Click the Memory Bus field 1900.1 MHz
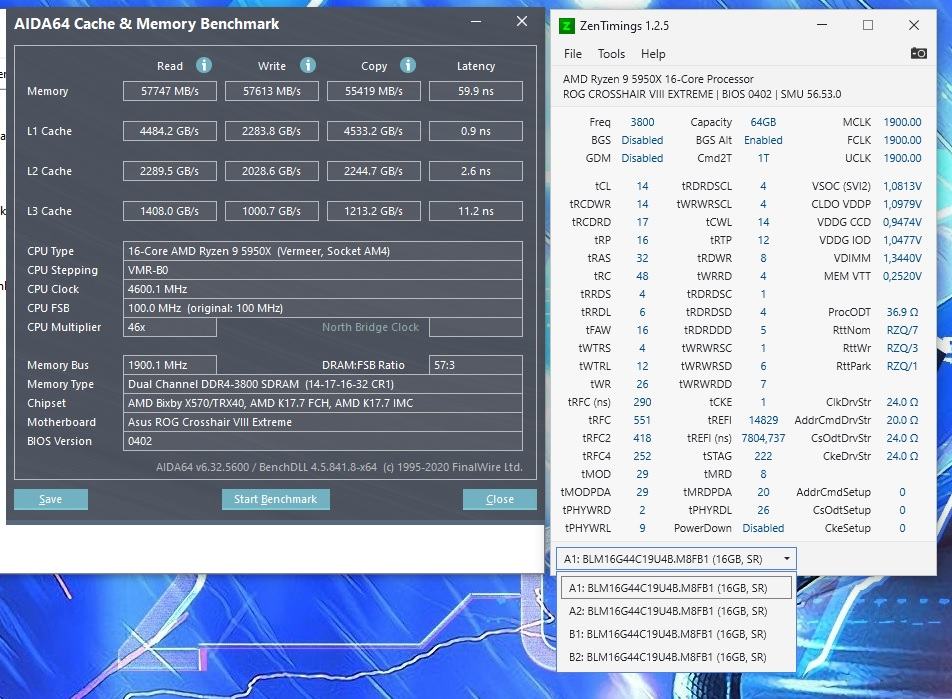This screenshot has height=699, width=952. [170, 365]
